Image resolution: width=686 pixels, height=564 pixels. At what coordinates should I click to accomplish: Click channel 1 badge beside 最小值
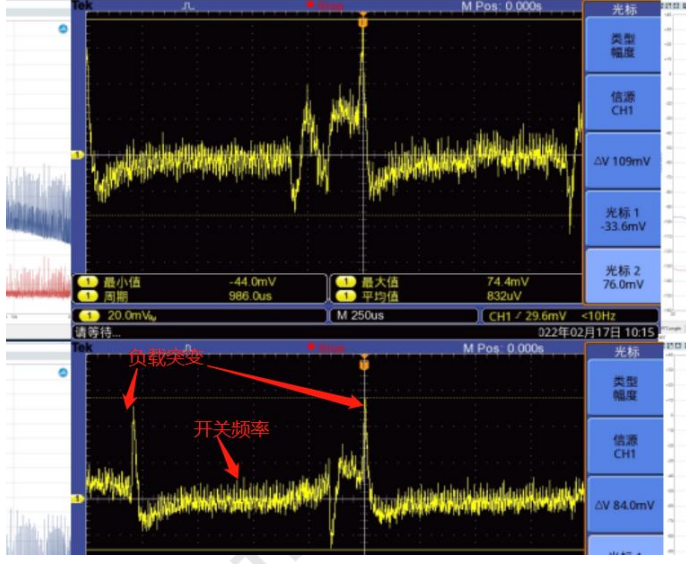[88, 282]
